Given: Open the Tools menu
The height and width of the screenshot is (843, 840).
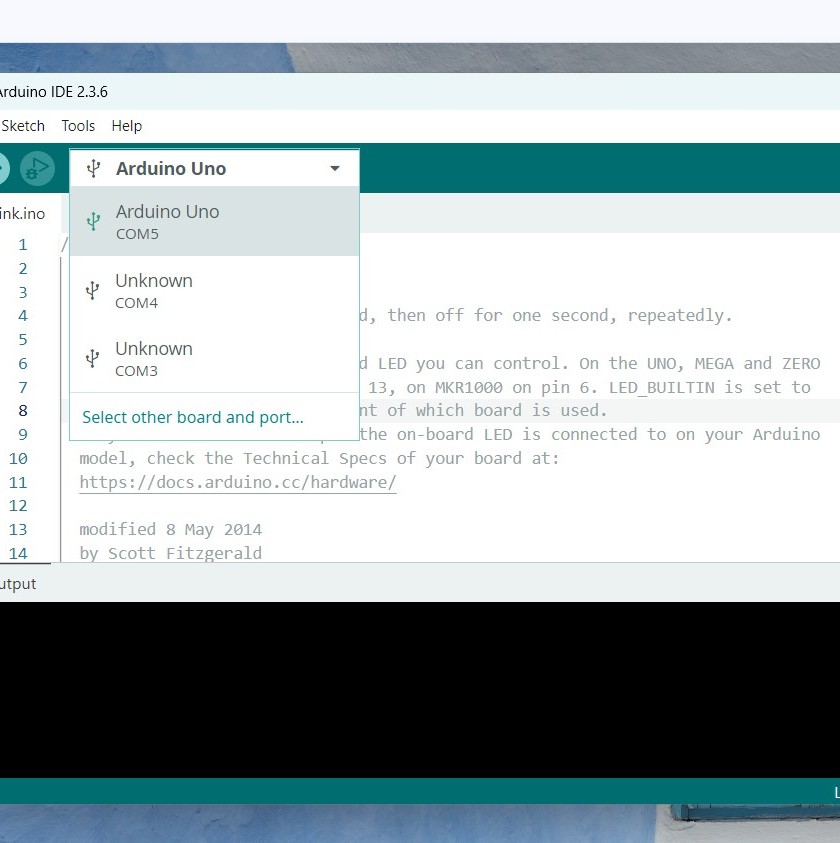Looking at the screenshot, I should (77, 125).
